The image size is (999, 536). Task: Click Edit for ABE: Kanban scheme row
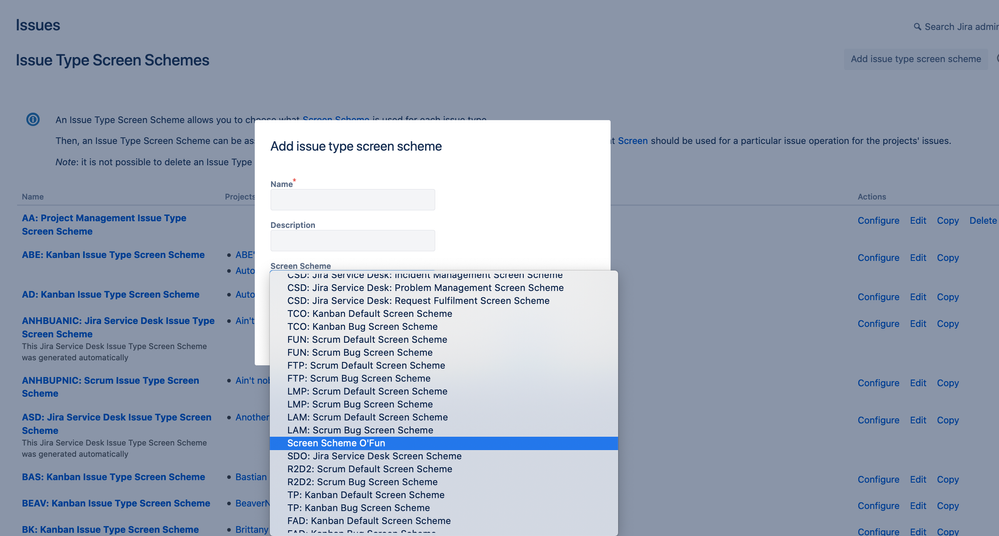point(918,258)
